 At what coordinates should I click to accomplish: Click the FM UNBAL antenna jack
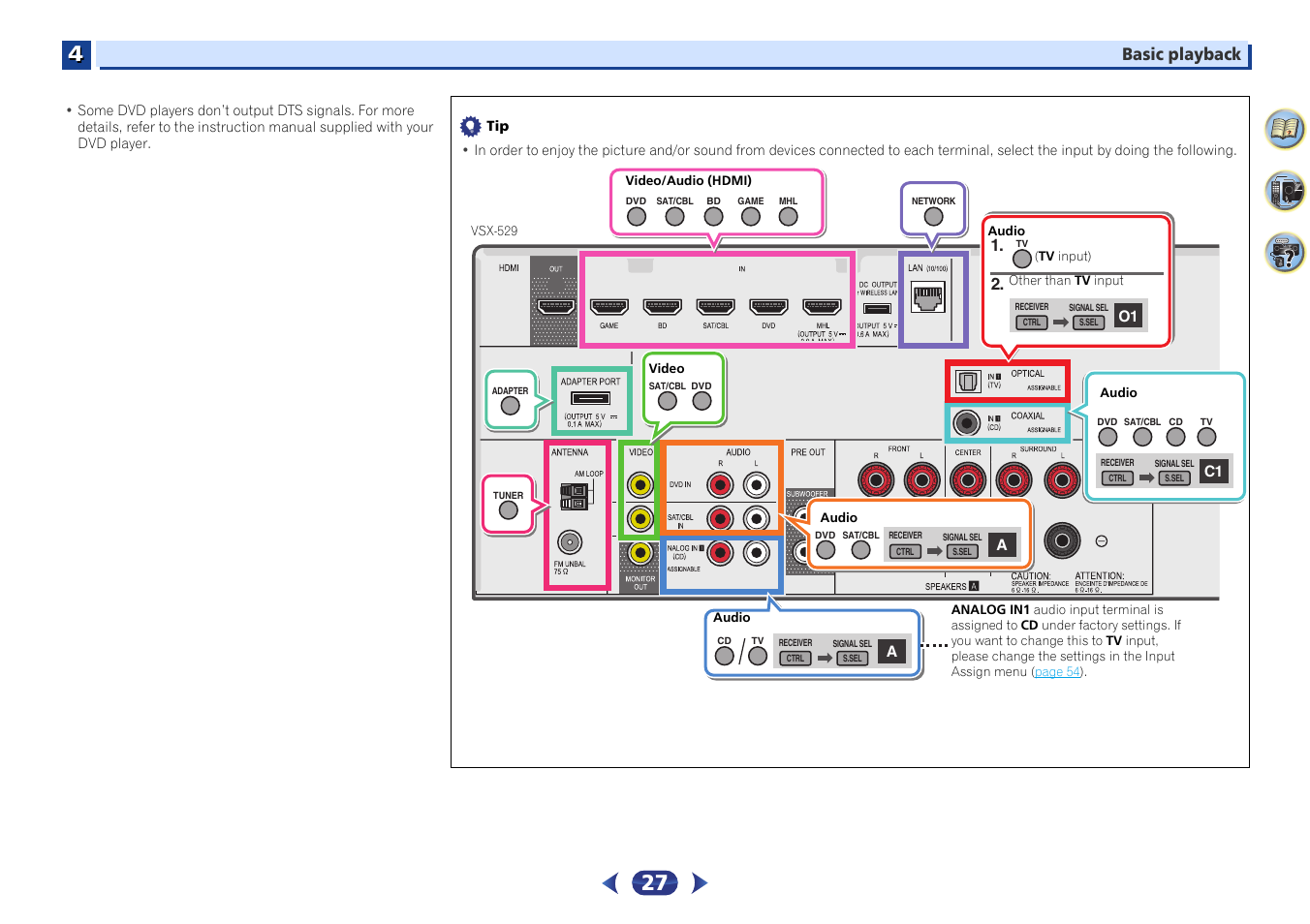click(570, 542)
